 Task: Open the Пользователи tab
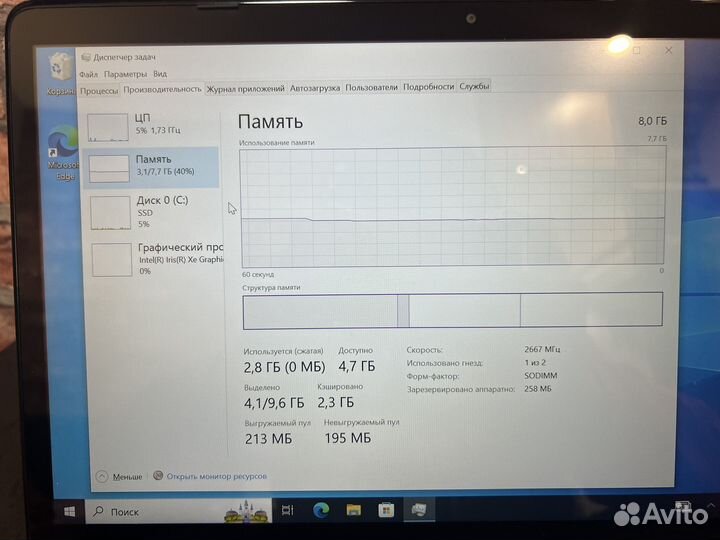pyautogui.click(x=371, y=87)
